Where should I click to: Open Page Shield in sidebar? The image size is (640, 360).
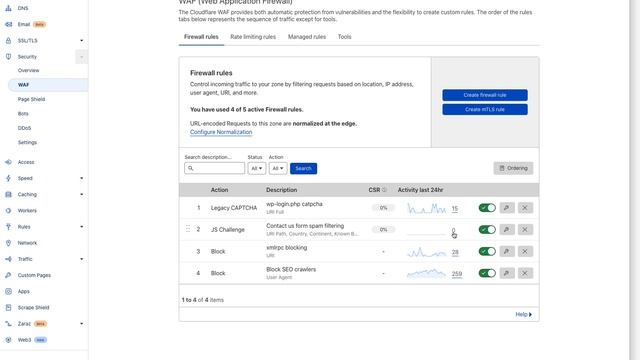tap(31, 99)
